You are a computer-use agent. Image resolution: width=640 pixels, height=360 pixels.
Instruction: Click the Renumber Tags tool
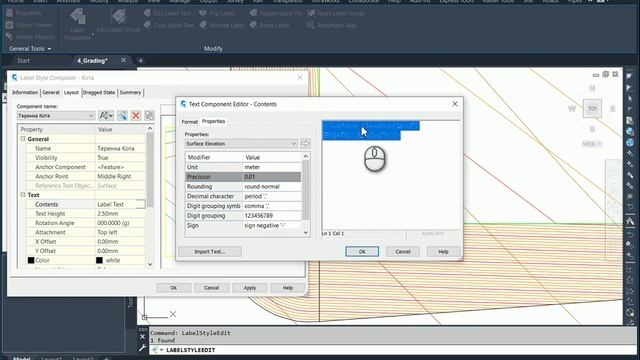331,25
